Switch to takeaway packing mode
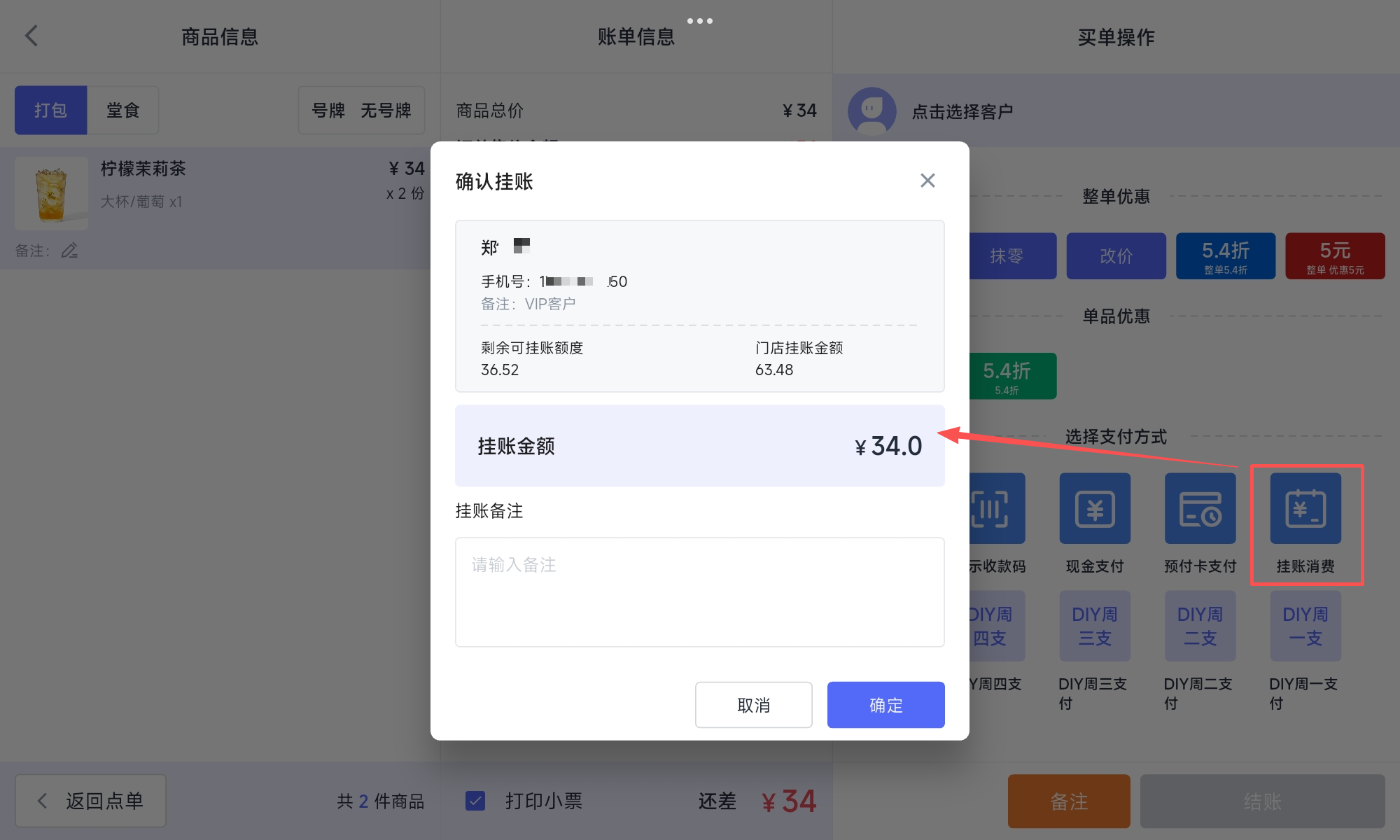This screenshot has width=1400, height=840. click(x=50, y=110)
